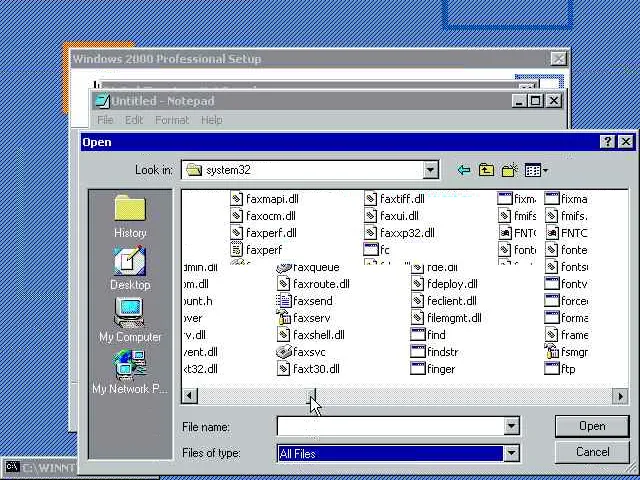Image resolution: width=640 pixels, height=480 pixels.
Task: Select the finger program file
Action: tap(433, 369)
